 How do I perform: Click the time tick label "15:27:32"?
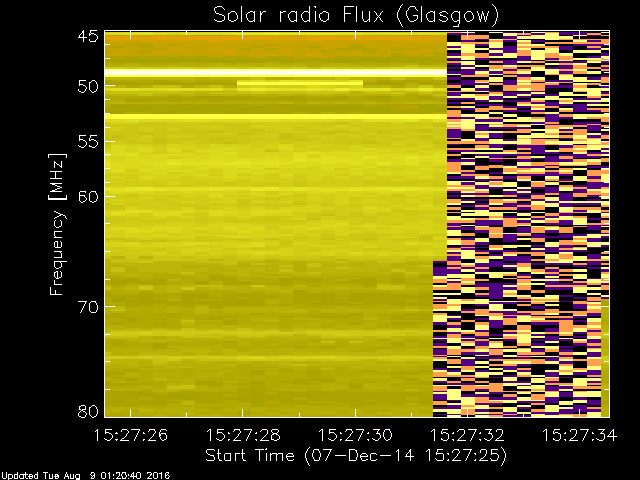tap(467, 435)
